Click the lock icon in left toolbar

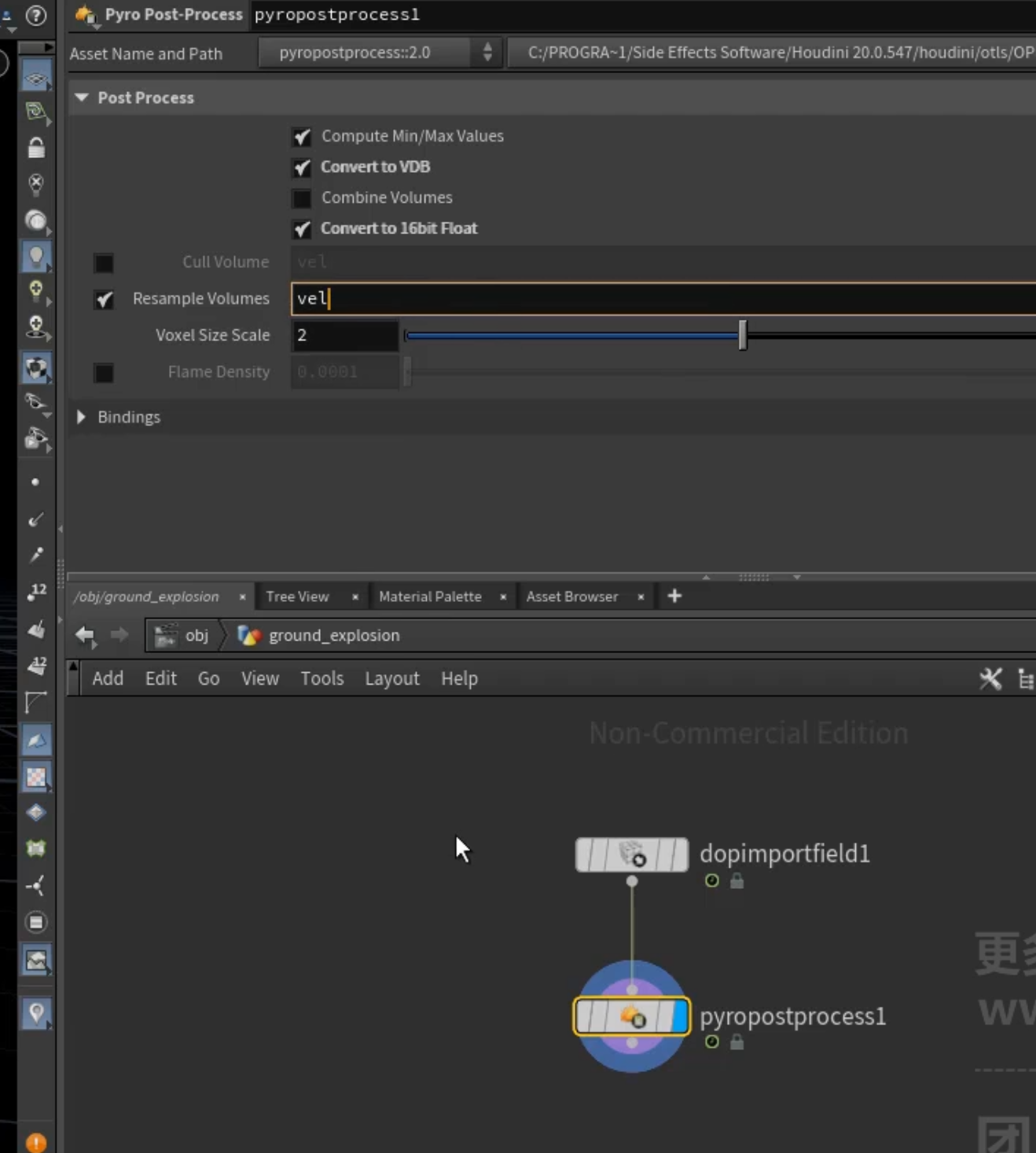(x=36, y=147)
